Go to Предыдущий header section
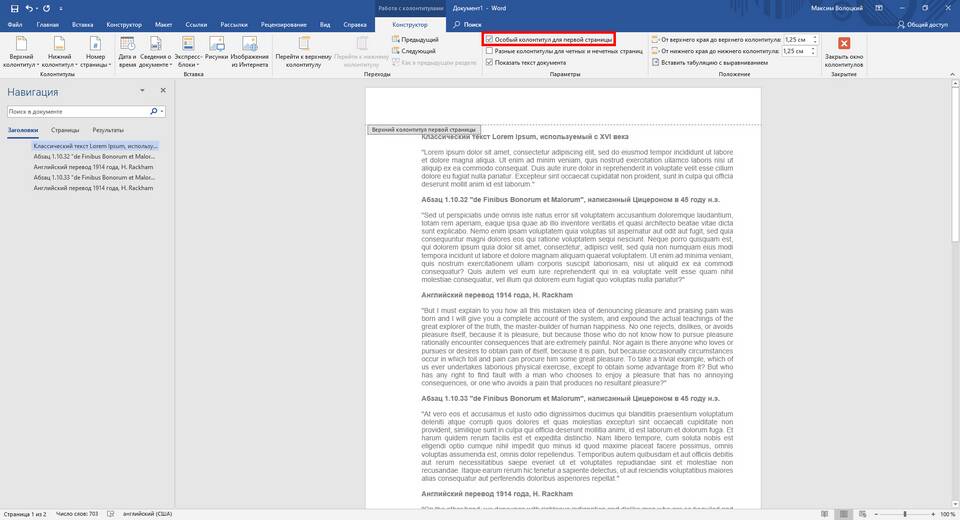960x520 pixels. coord(415,39)
